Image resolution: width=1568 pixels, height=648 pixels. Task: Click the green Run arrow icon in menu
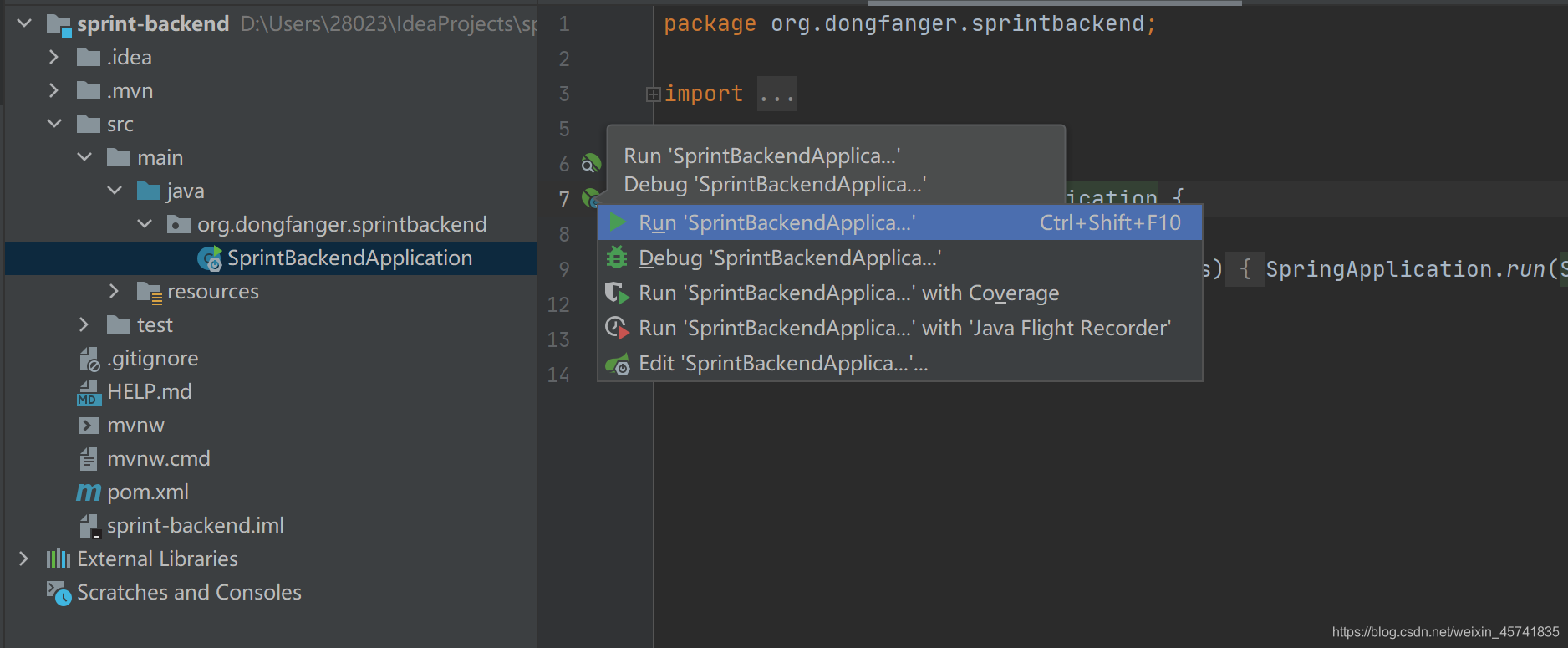(x=618, y=222)
